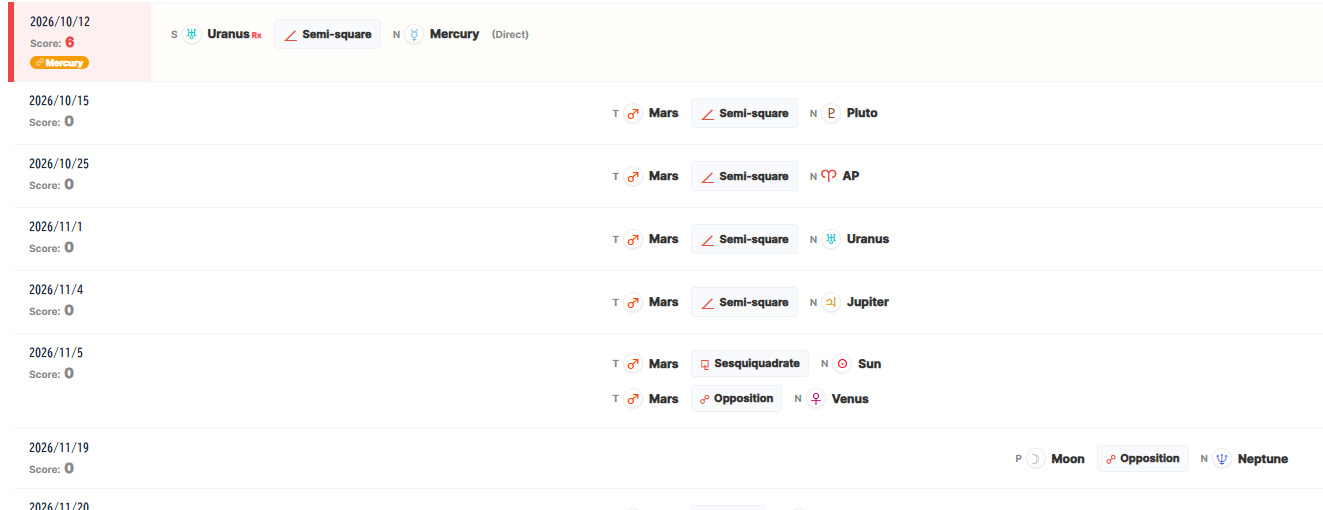Click Semi-square button for Mars–Jupiter
The height and width of the screenshot is (510, 1323).
click(744, 302)
